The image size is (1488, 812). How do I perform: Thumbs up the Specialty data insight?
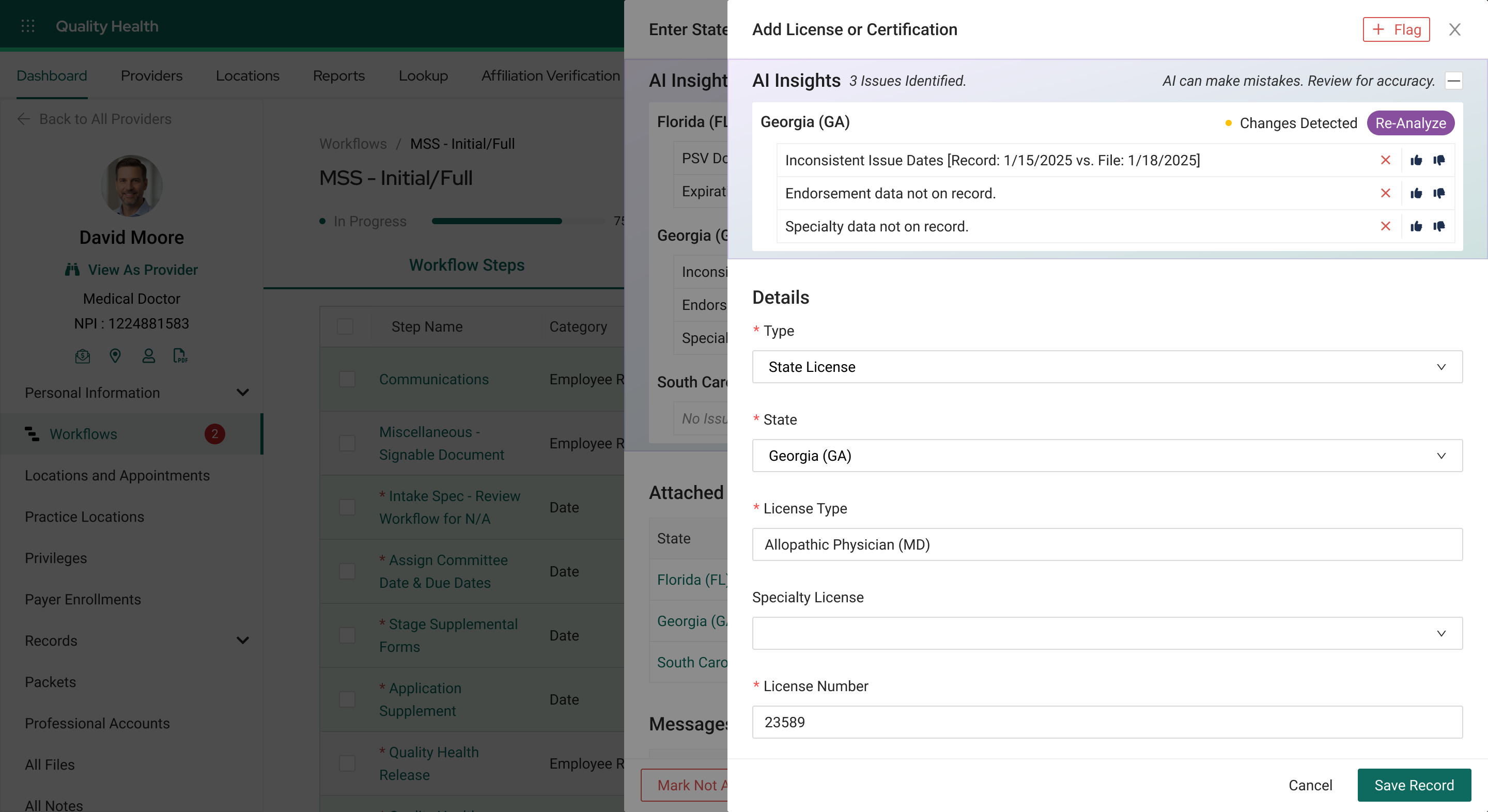[1416, 226]
